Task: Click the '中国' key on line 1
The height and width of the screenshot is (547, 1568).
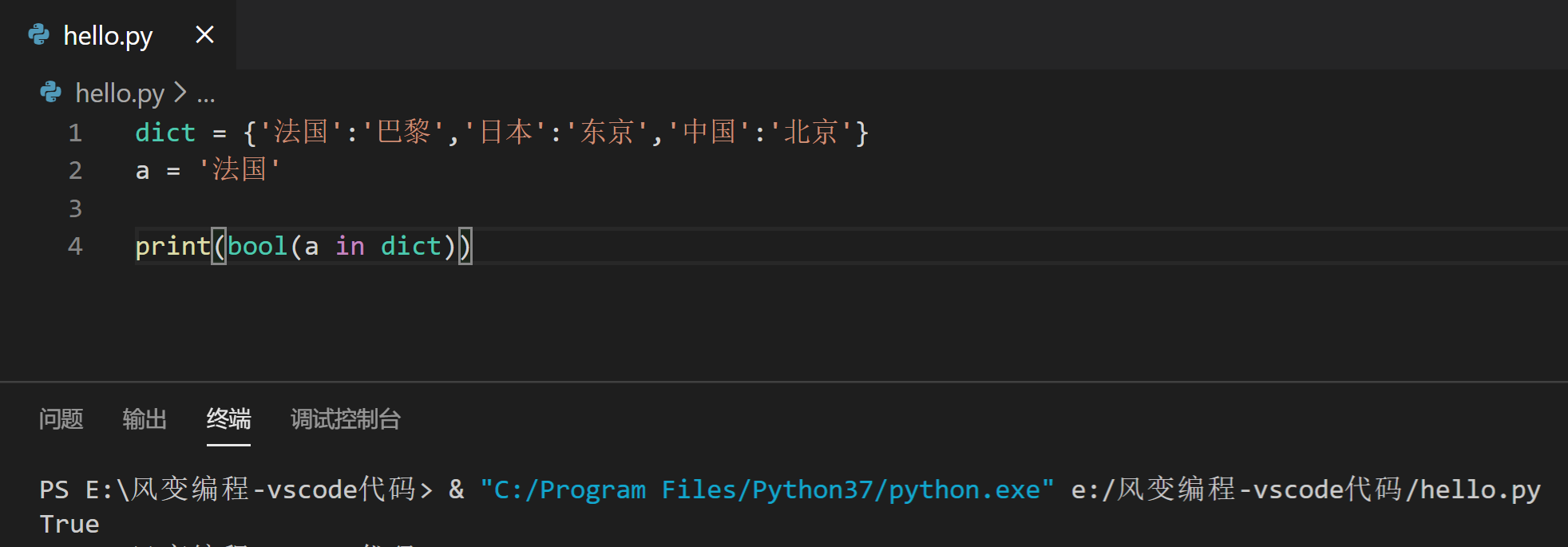Action: (710, 133)
